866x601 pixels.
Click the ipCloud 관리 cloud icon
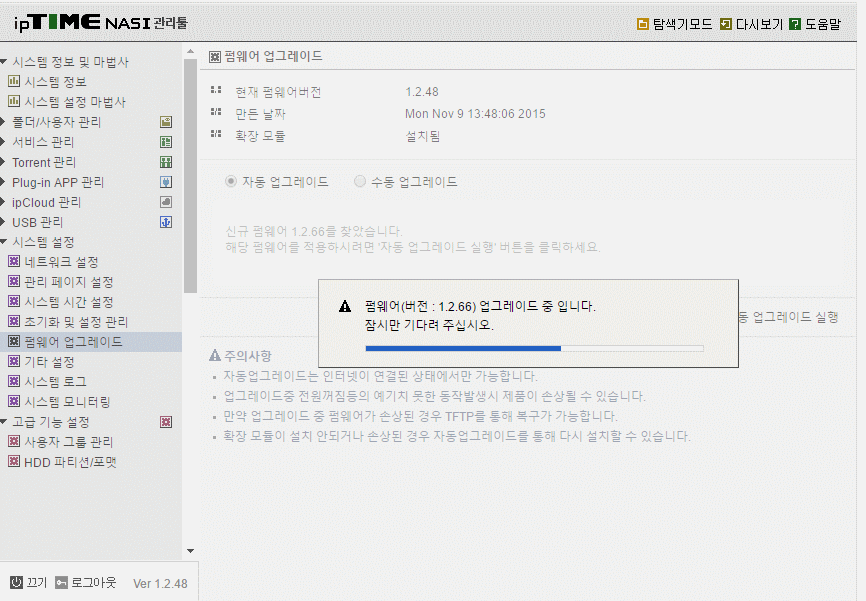(166, 202)
